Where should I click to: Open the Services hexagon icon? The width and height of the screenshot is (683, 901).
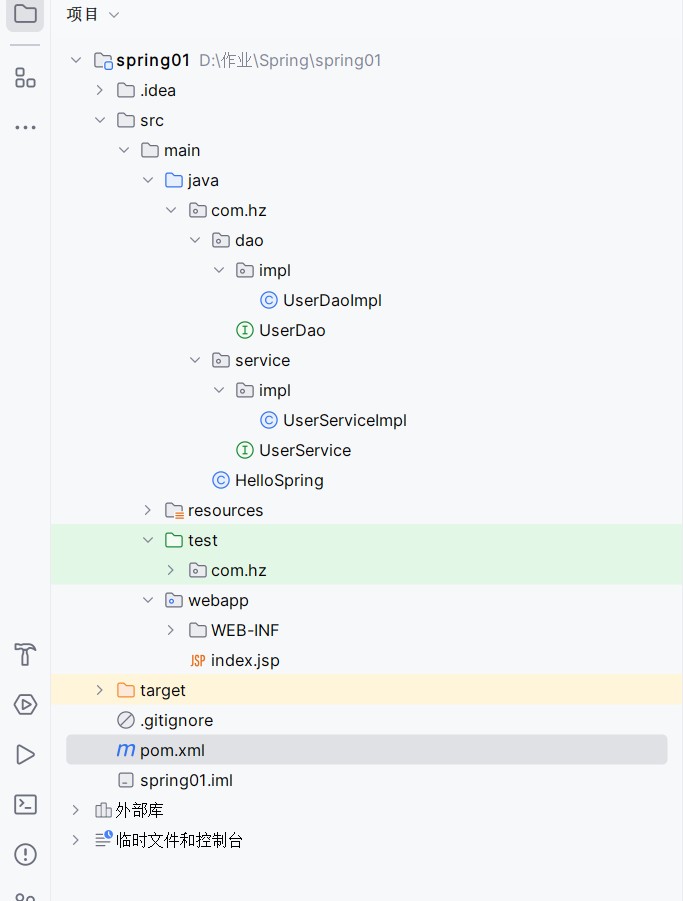(x=25, y=705)
